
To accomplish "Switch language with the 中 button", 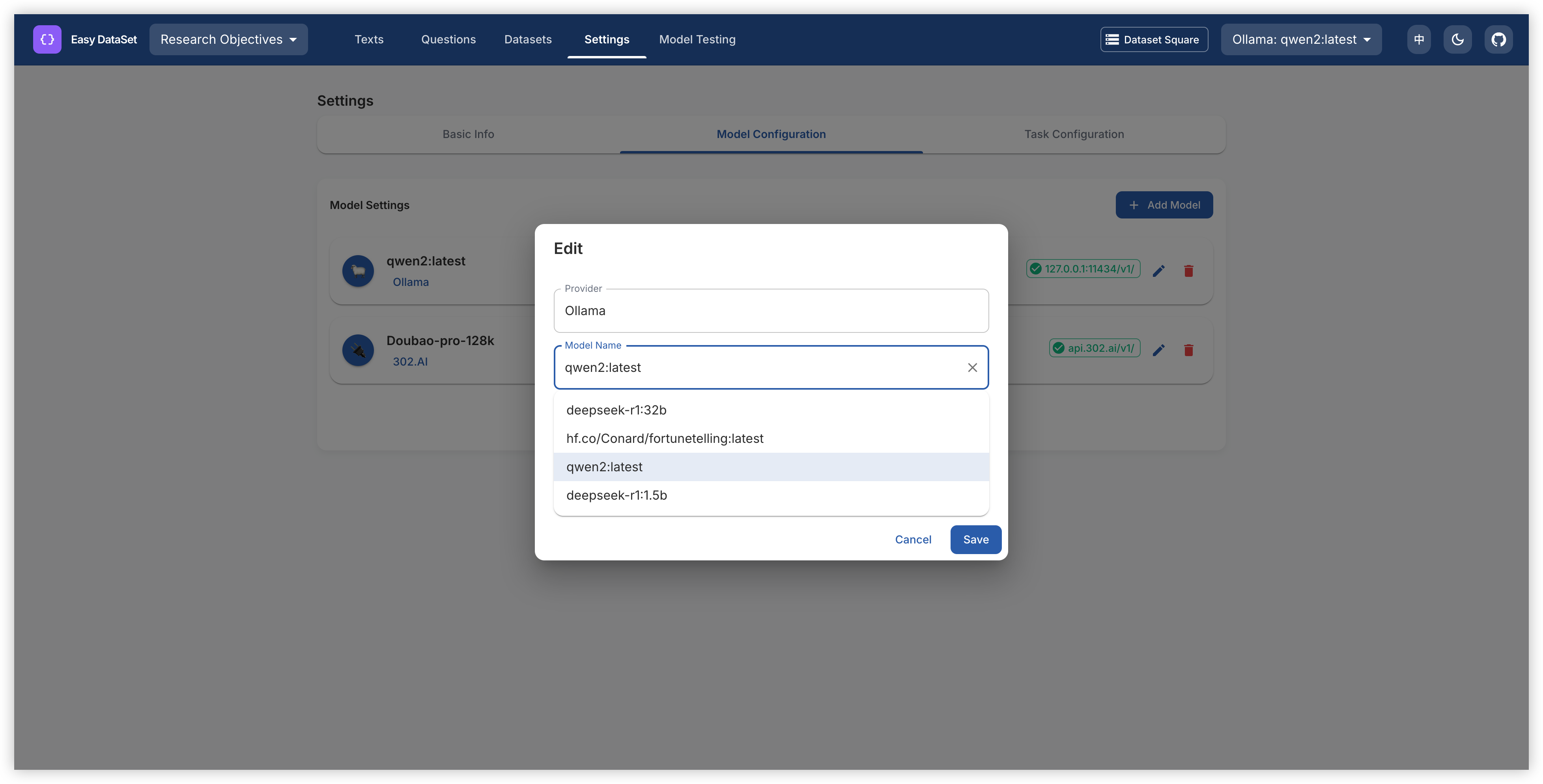I will 1418,39.
